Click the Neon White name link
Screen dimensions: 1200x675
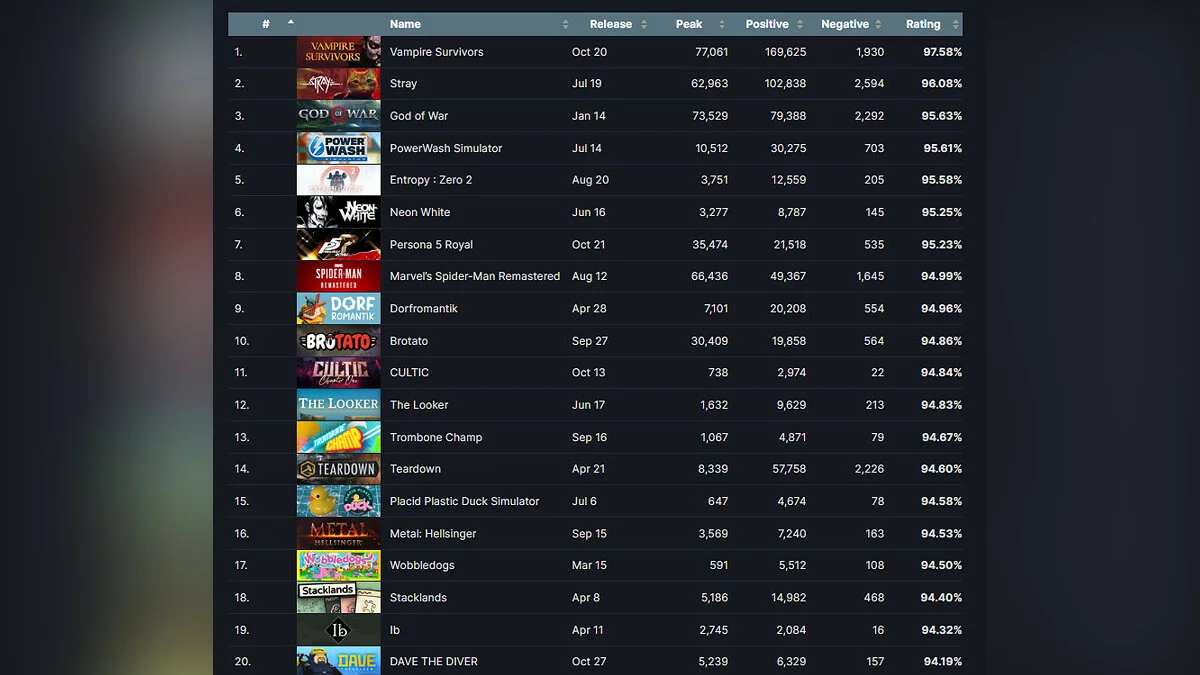click(x=420, y=212)
